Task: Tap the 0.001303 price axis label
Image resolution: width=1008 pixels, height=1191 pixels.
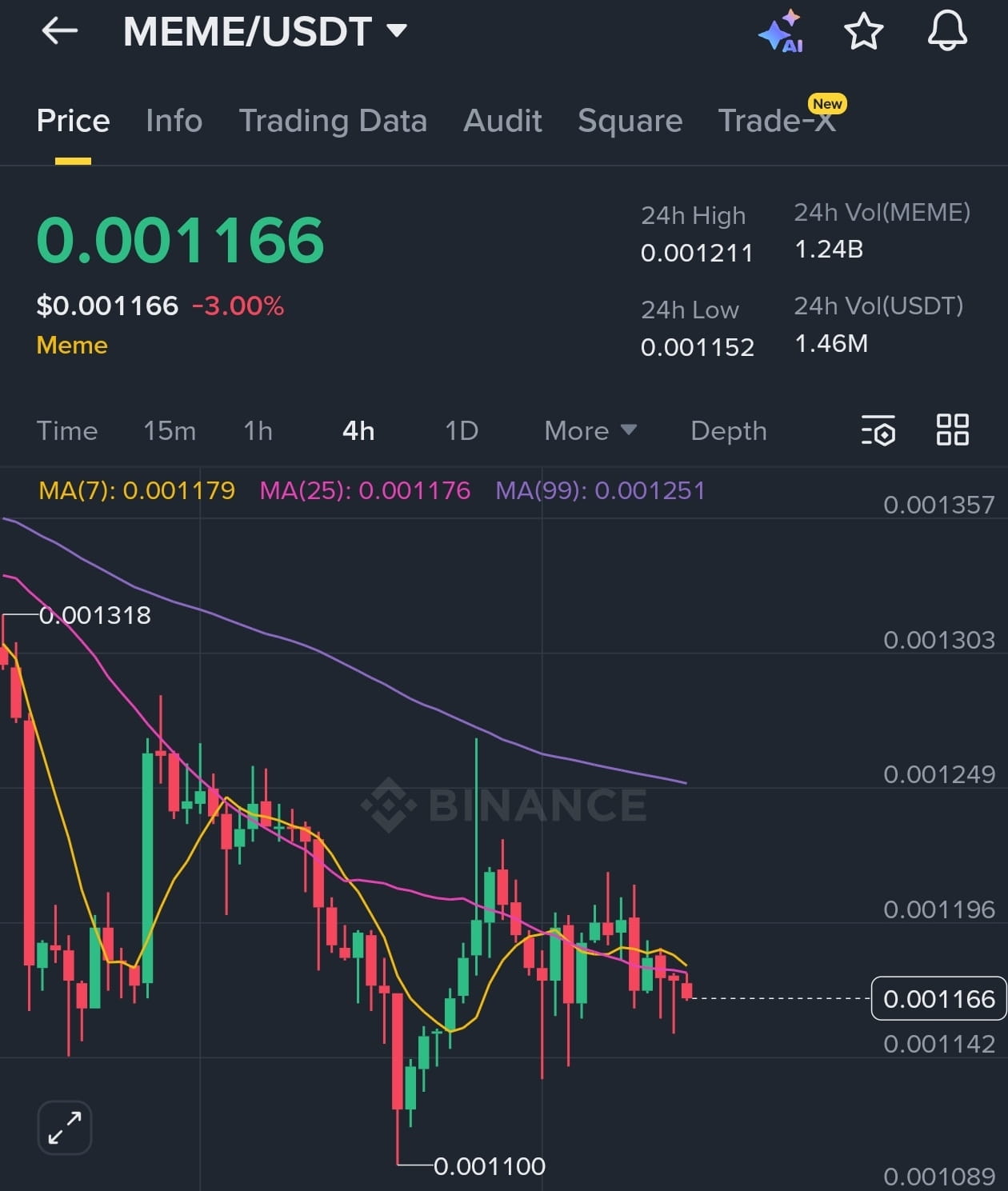Action: pyautogui.click(x=939, y=640)
